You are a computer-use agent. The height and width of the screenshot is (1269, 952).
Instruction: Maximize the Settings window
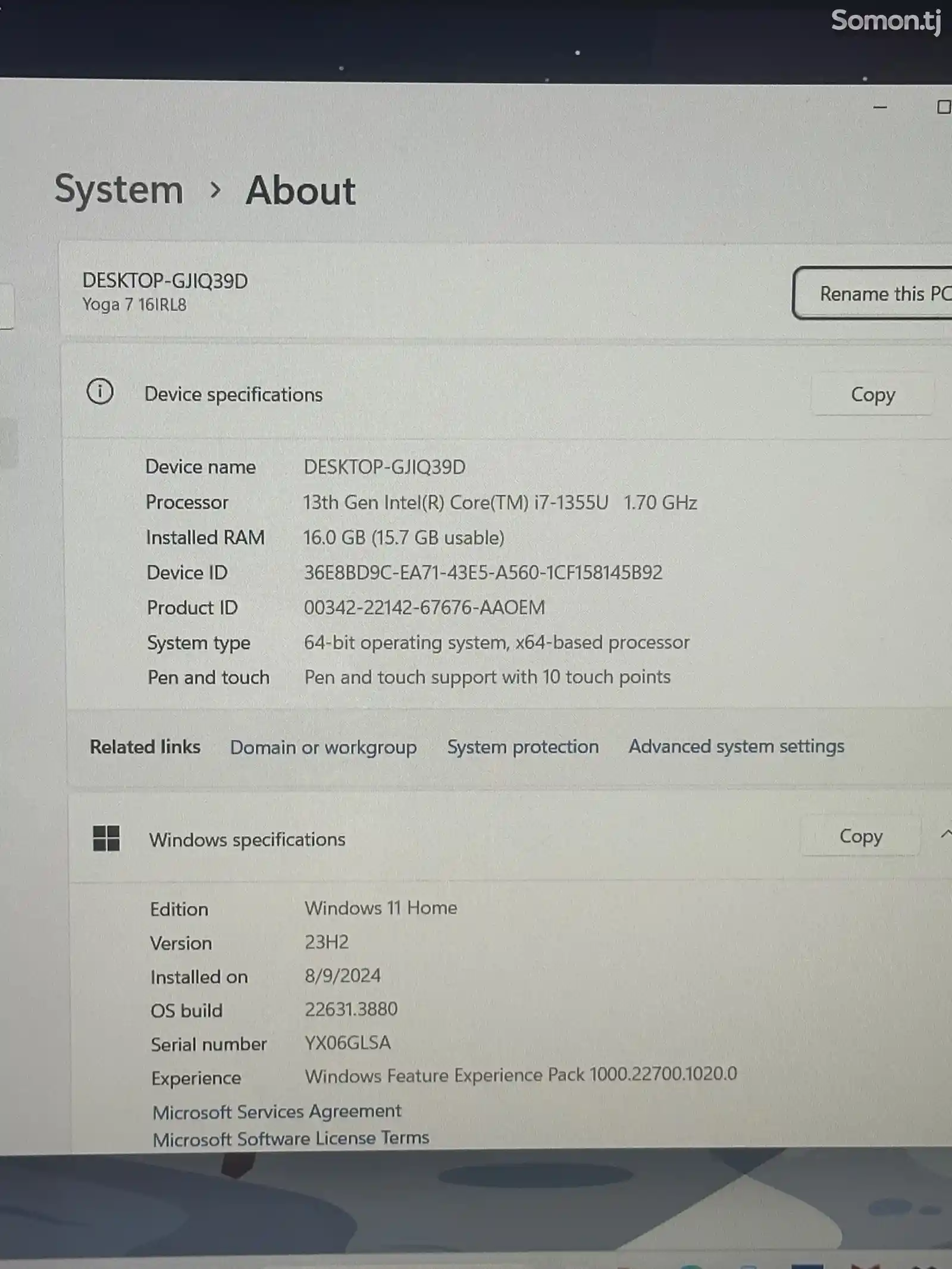(x=944, y=107)
